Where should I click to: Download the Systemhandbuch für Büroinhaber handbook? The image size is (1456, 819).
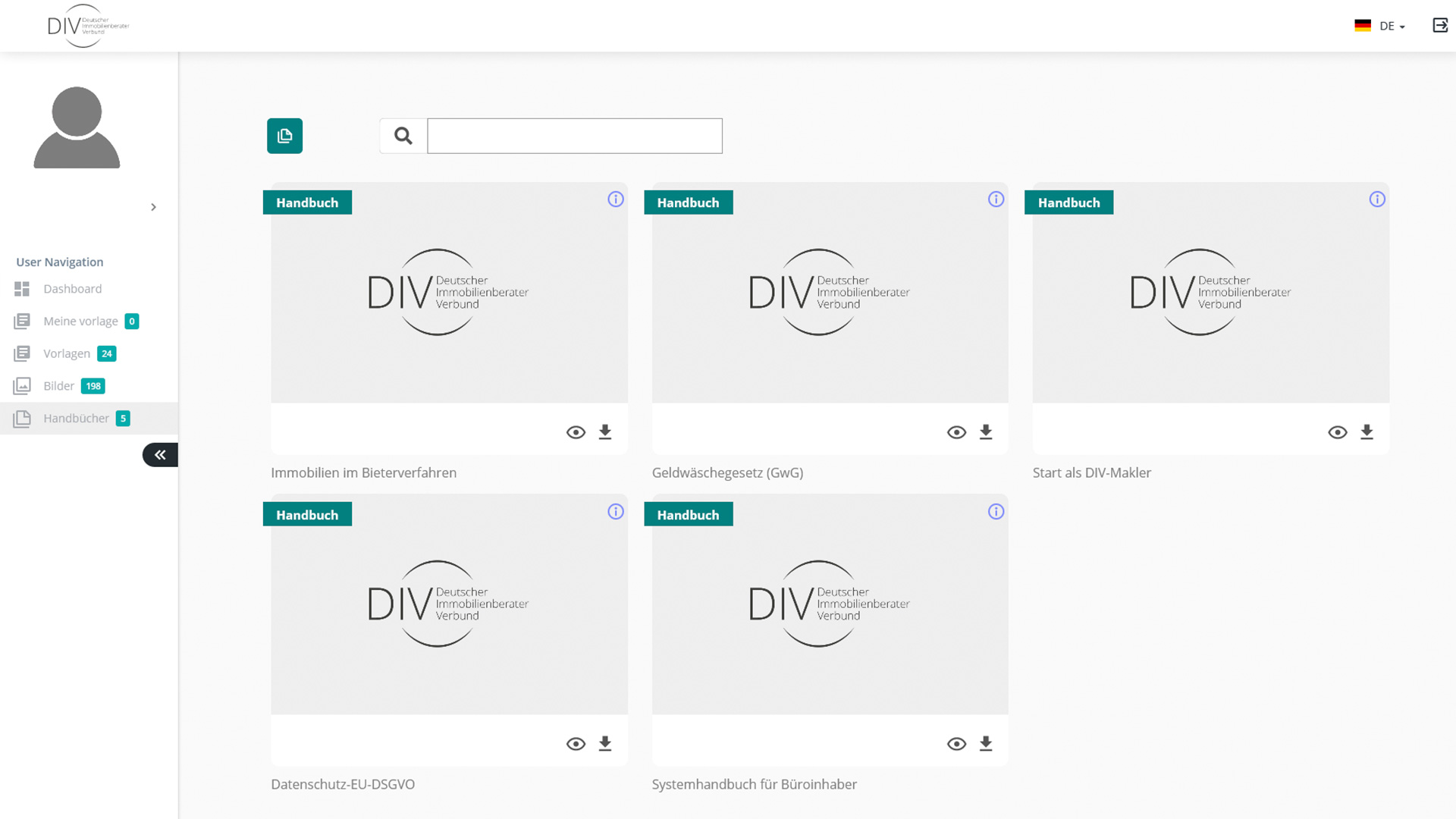(x=985, y=744)
